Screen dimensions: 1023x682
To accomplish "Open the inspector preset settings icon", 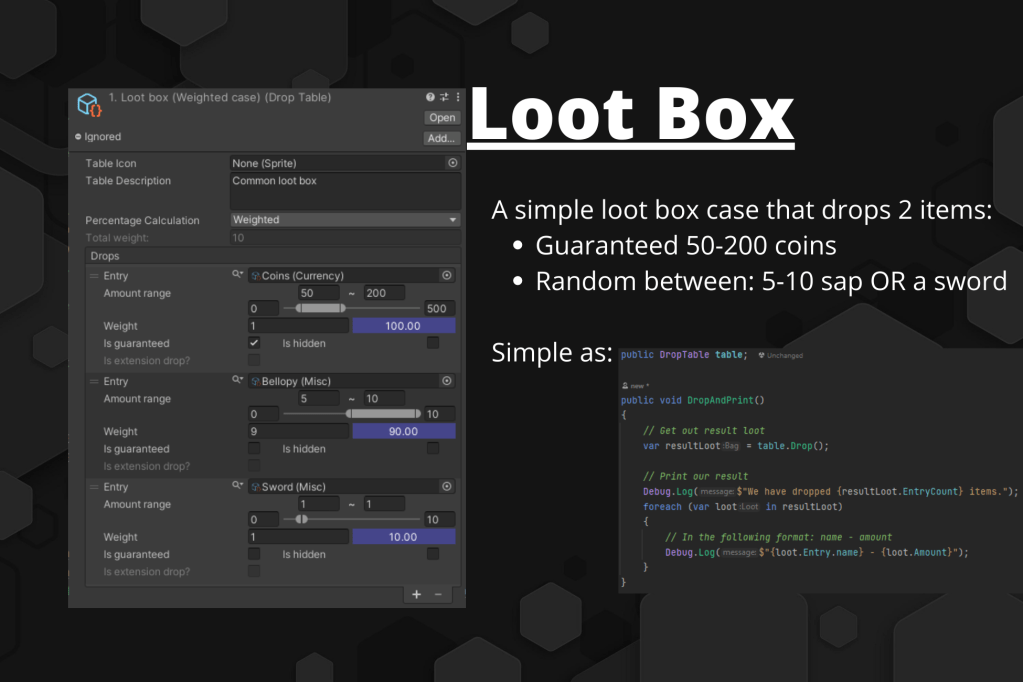I will point(444,98).
